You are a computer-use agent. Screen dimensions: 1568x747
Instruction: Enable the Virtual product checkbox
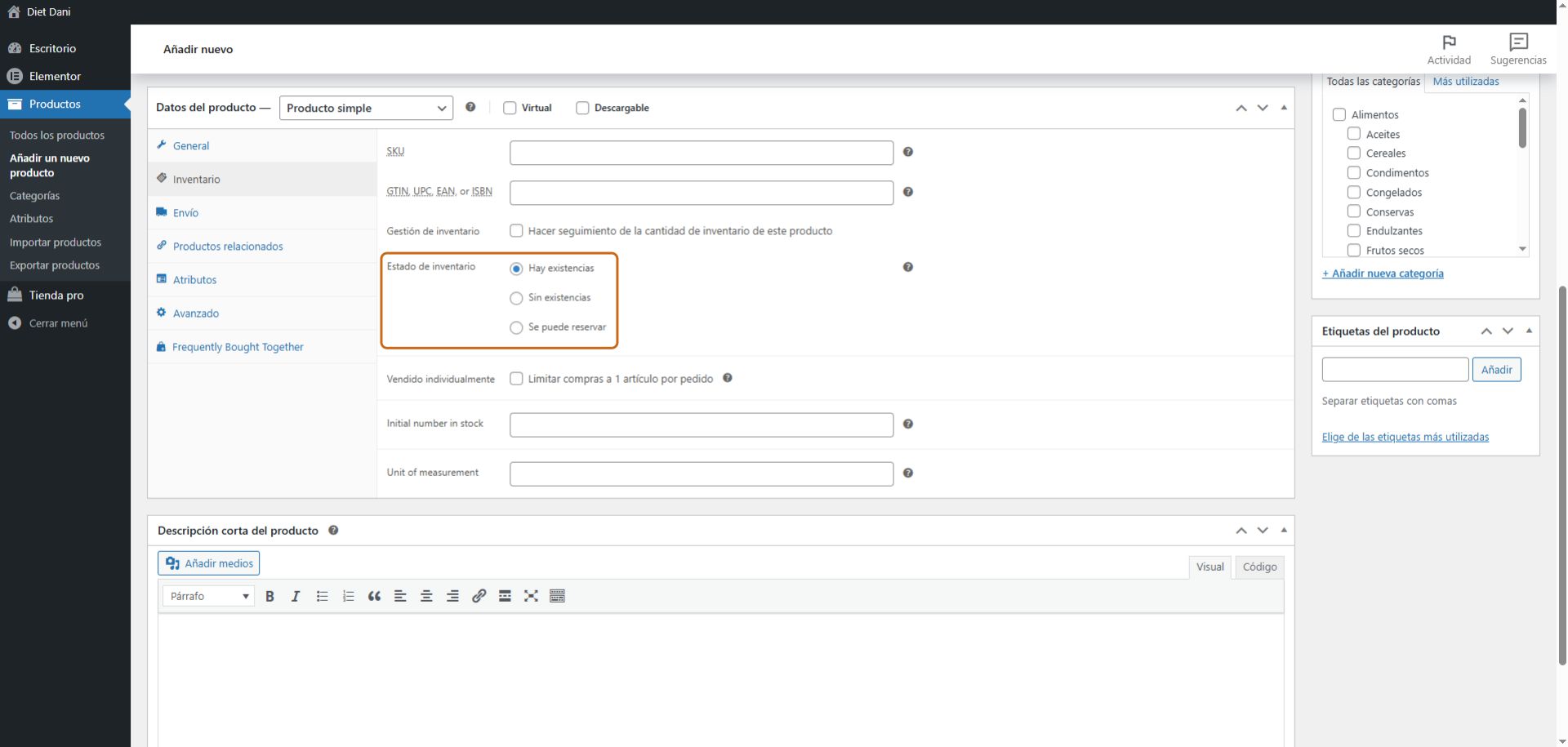(510, 108)
